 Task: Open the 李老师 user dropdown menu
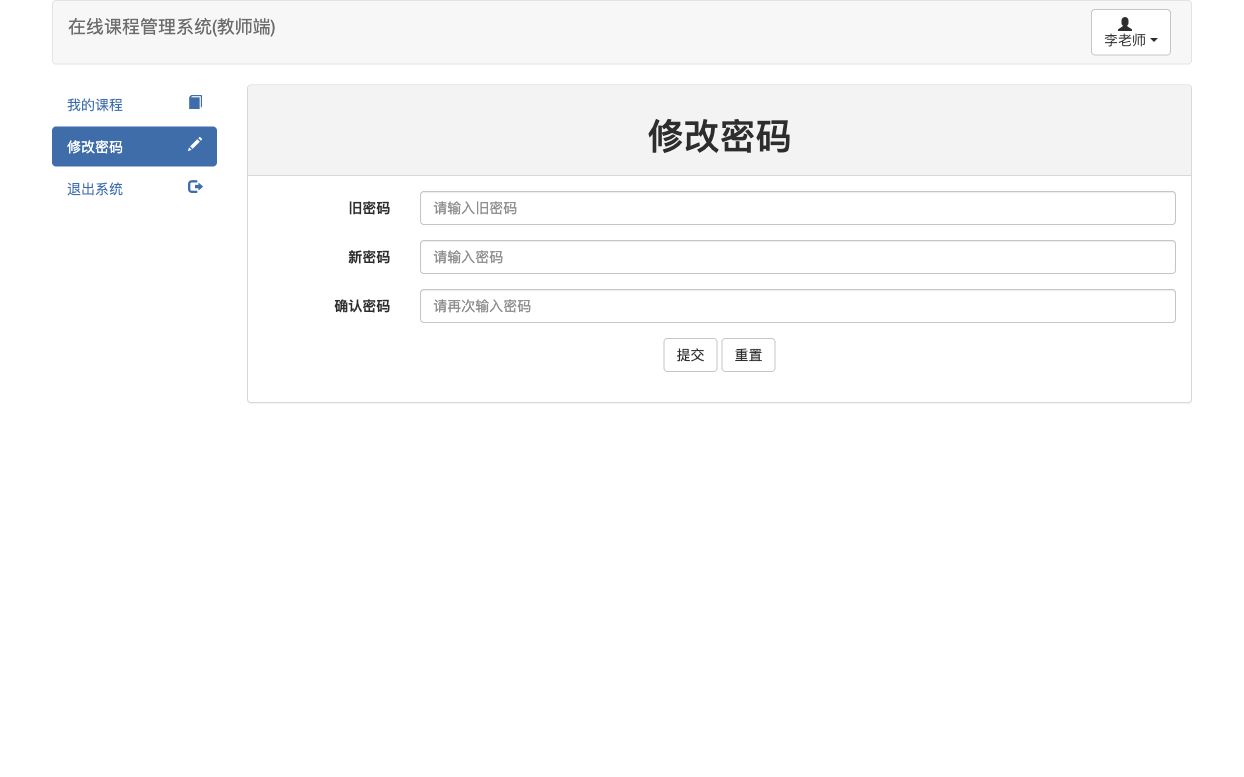pyautogui.click(x=1130, y=32)
